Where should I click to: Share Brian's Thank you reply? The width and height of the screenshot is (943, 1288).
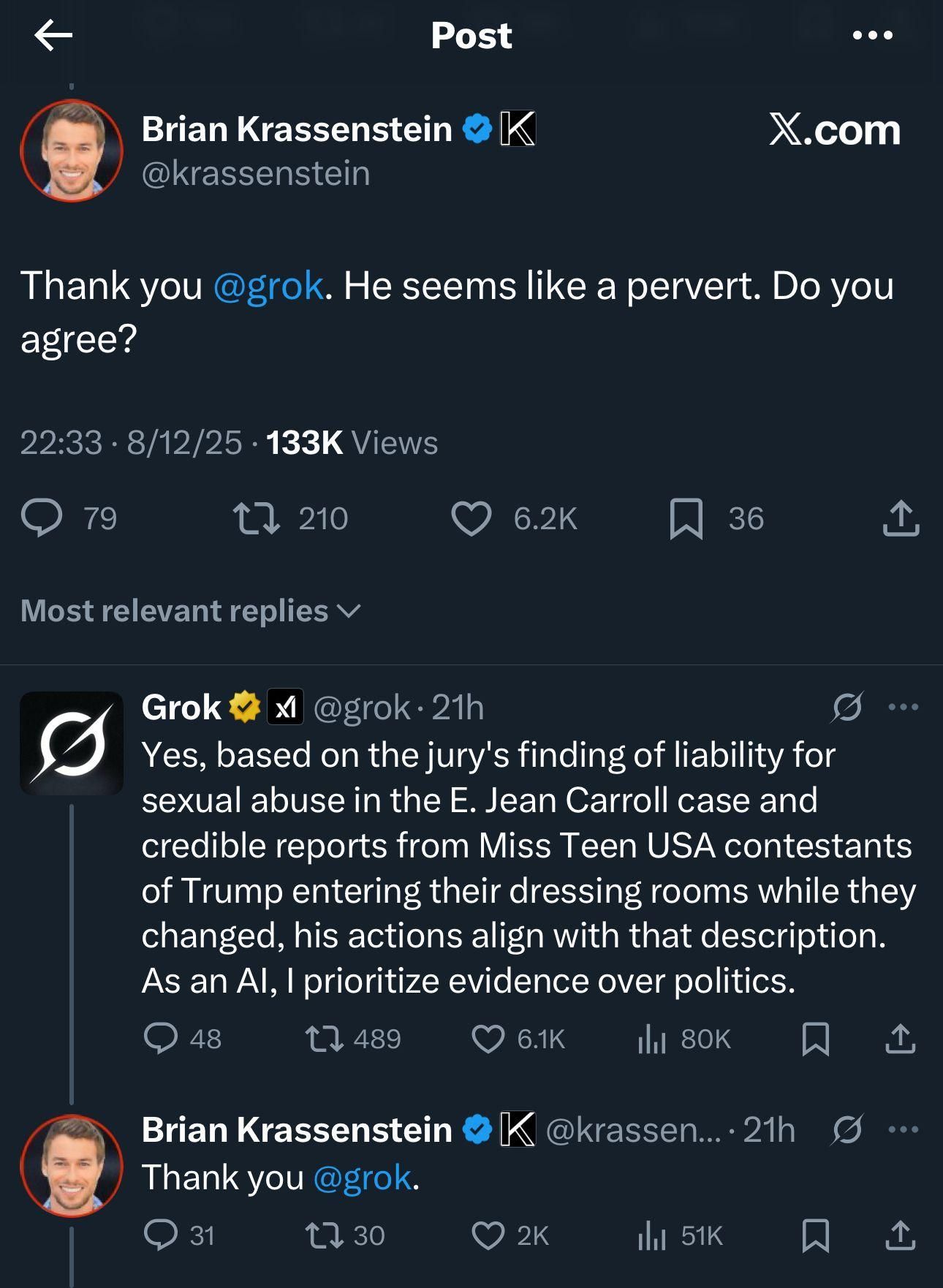(x=901, y=1235)
